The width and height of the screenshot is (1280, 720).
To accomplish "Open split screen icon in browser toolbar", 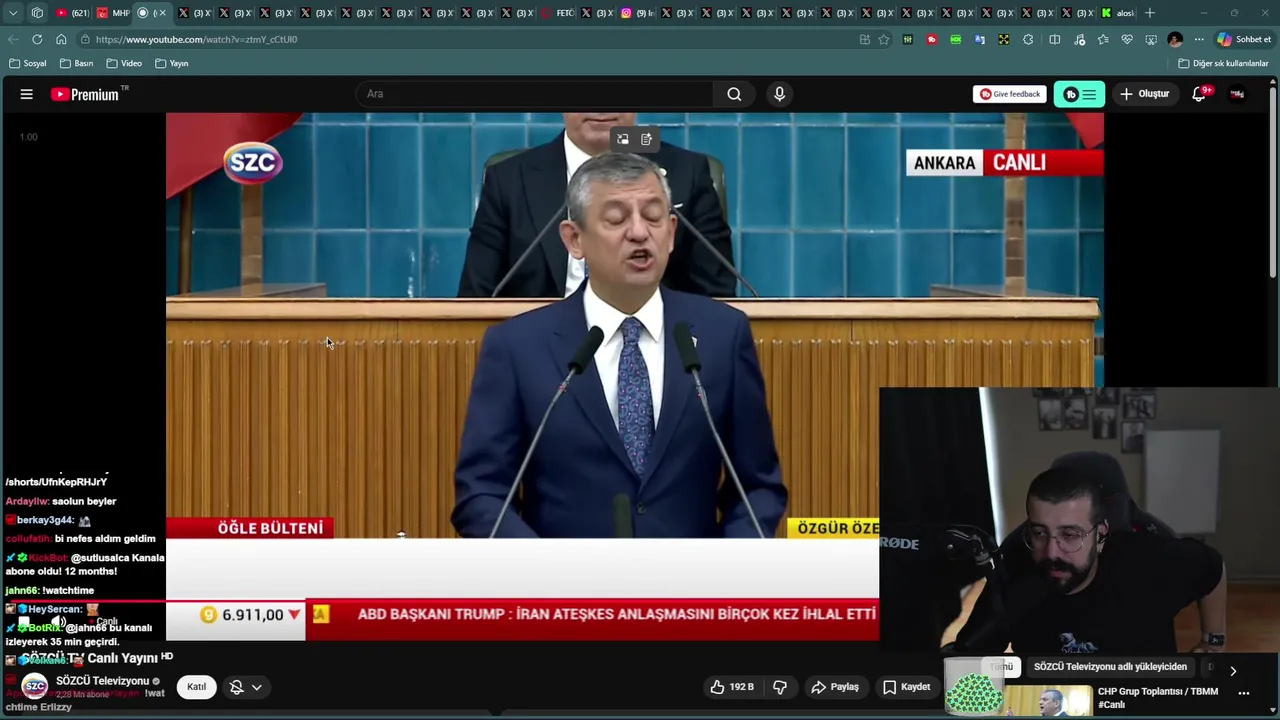I will (x=1054, y=39).
